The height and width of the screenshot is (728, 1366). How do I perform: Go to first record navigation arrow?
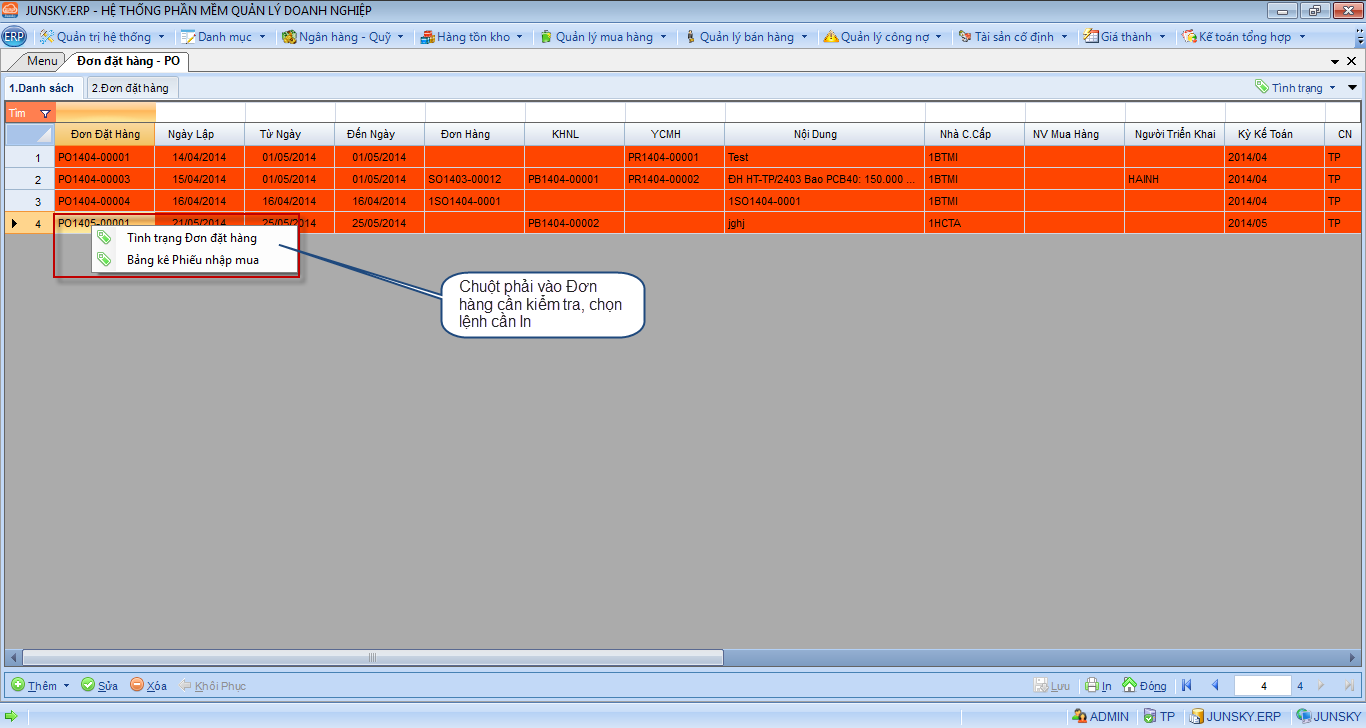(x=1187, y=686)
